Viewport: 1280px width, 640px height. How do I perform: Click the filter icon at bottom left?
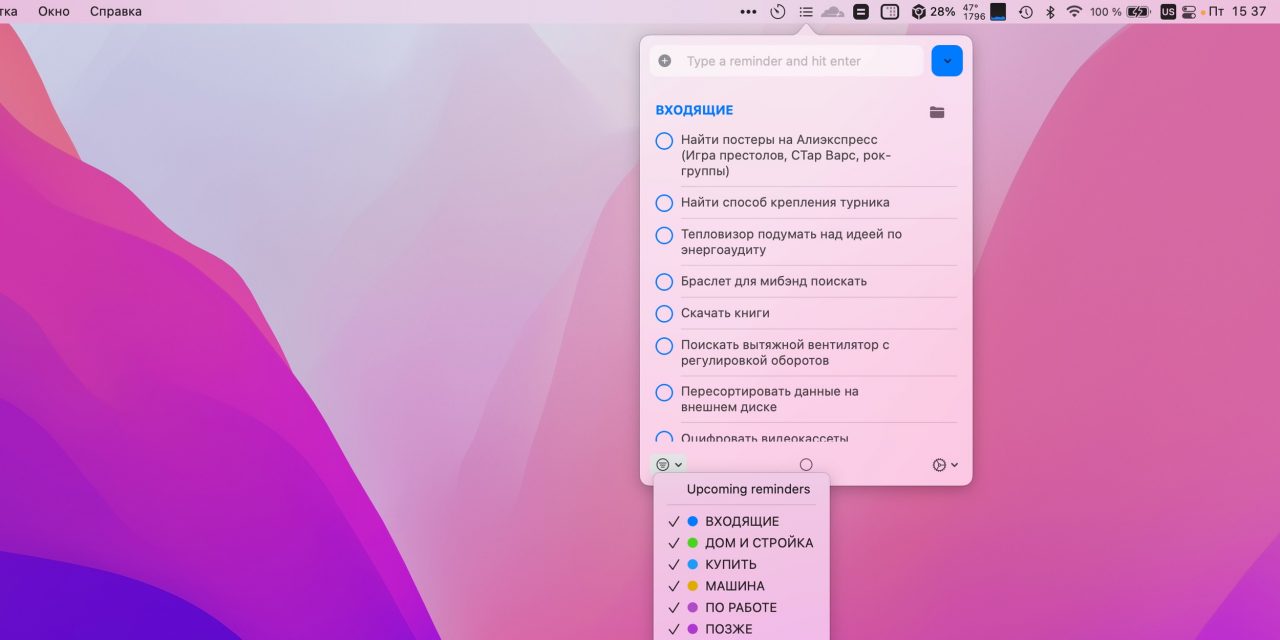[661, 463]
